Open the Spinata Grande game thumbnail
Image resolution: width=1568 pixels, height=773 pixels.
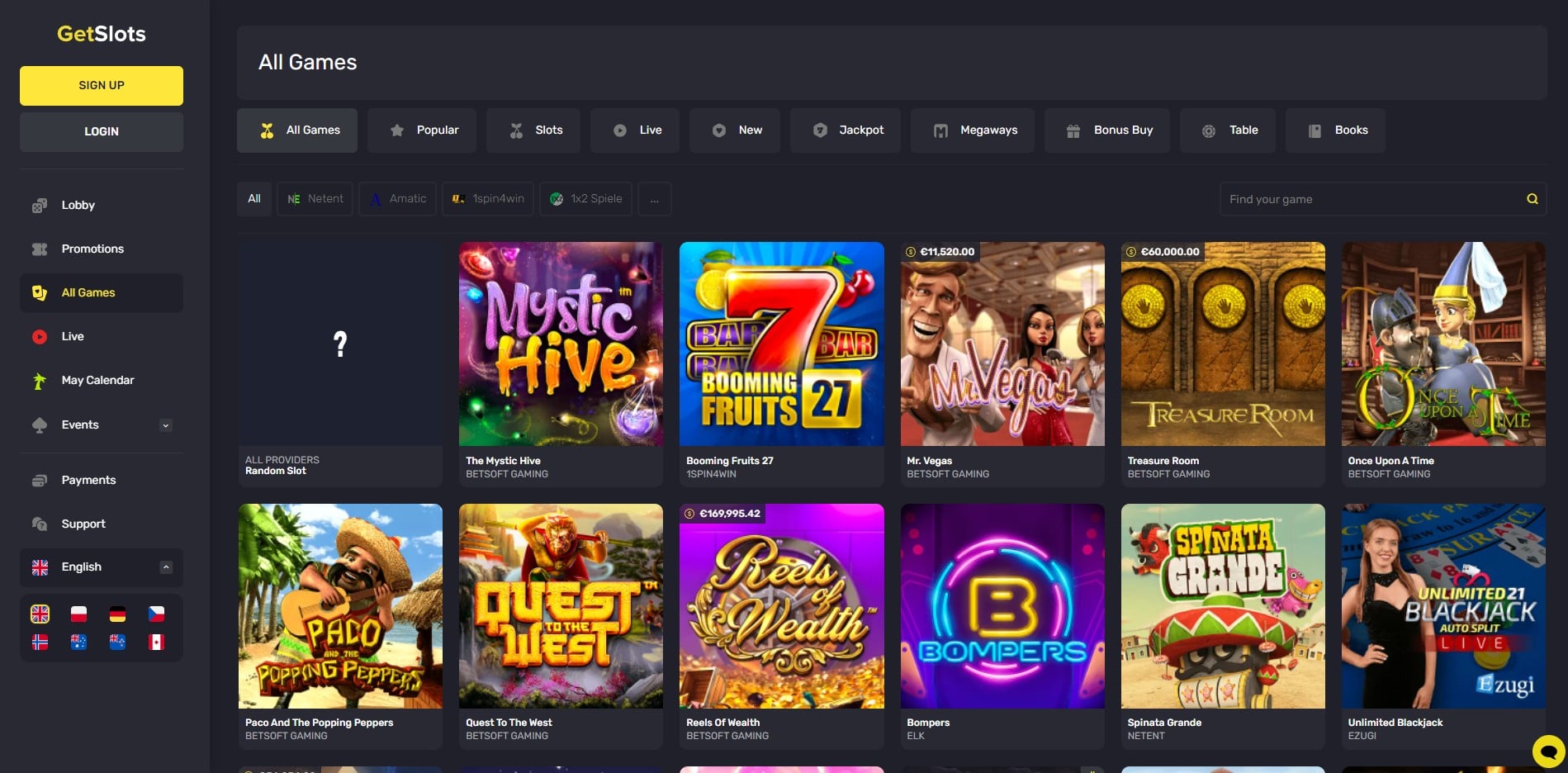[1223, 606]
